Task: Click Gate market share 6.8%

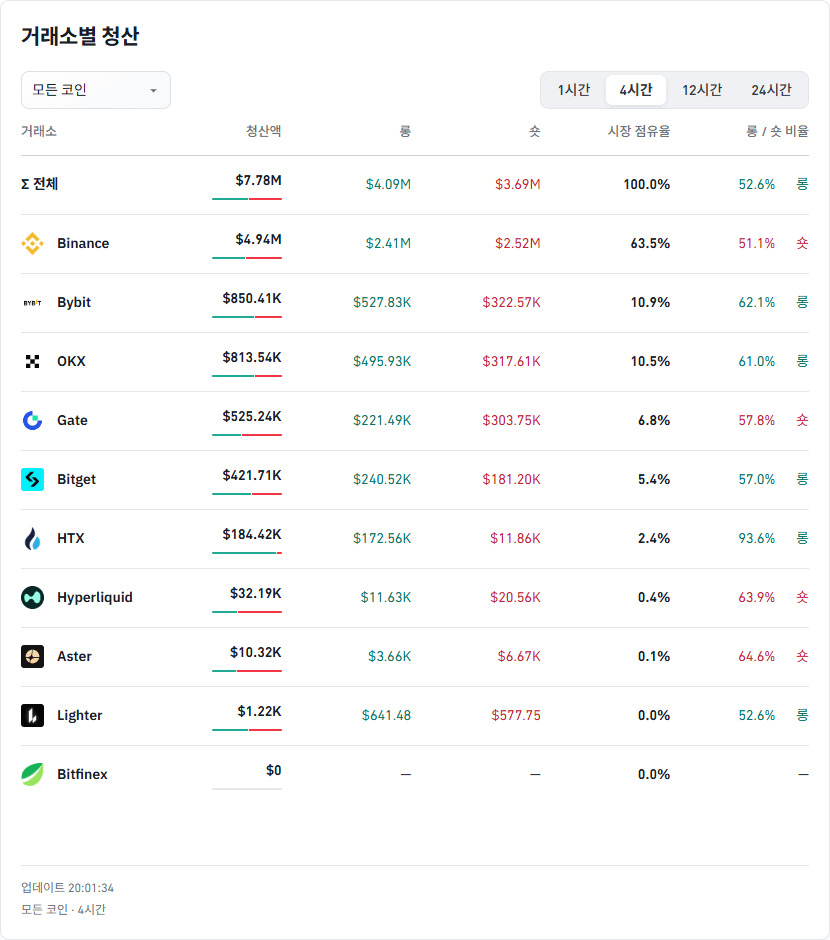Action: click(x=654, y=420)
